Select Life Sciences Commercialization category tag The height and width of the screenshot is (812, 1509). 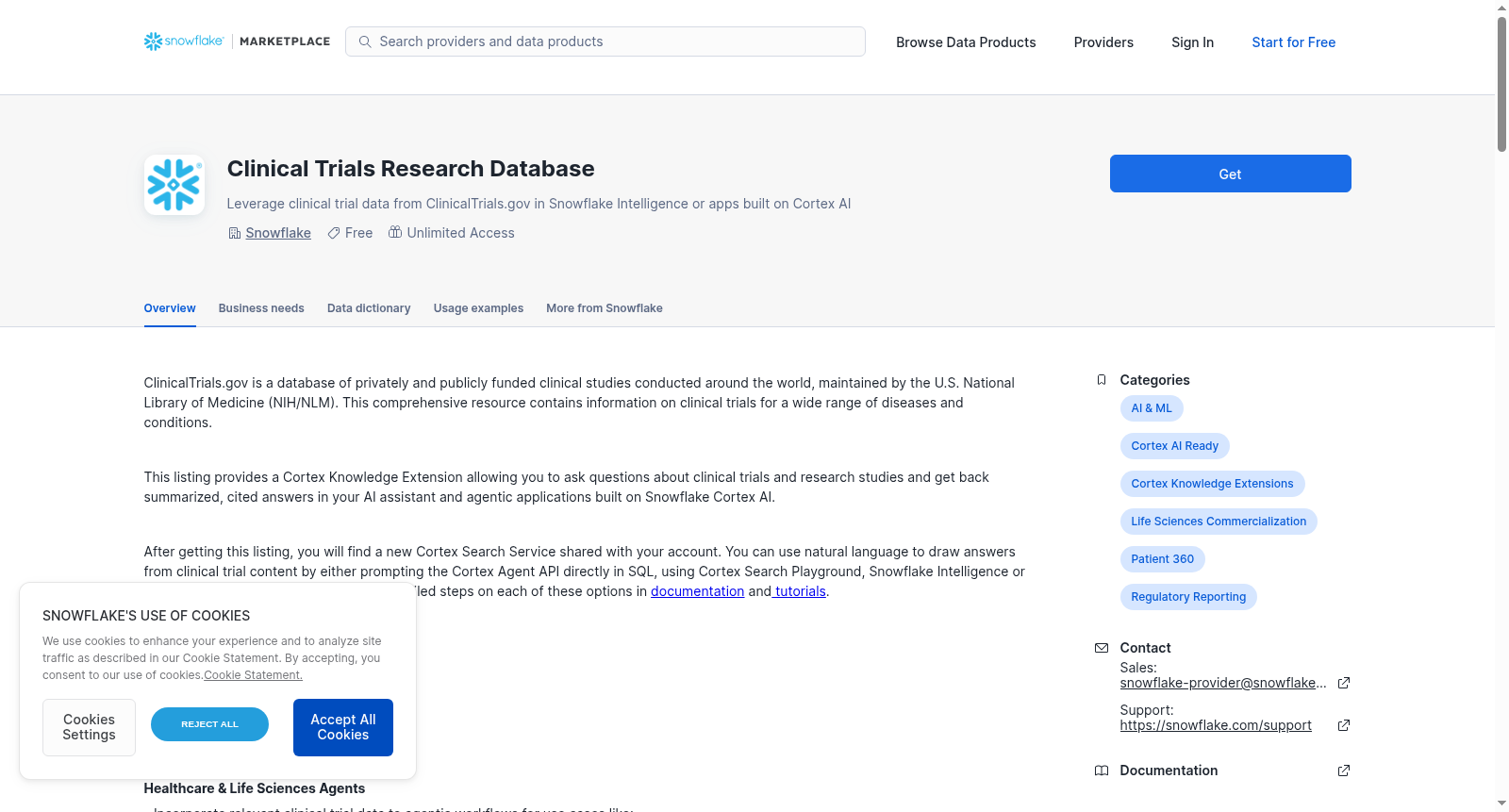coord(1219,522)
